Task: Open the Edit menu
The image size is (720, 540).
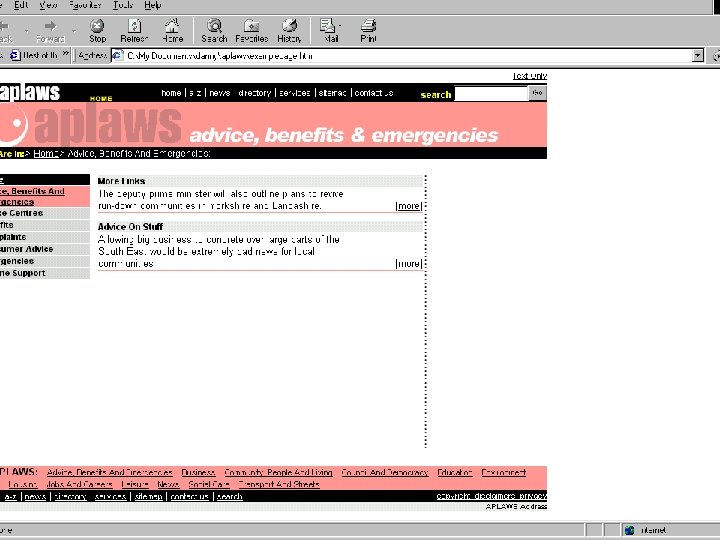Action: (21, 5)
